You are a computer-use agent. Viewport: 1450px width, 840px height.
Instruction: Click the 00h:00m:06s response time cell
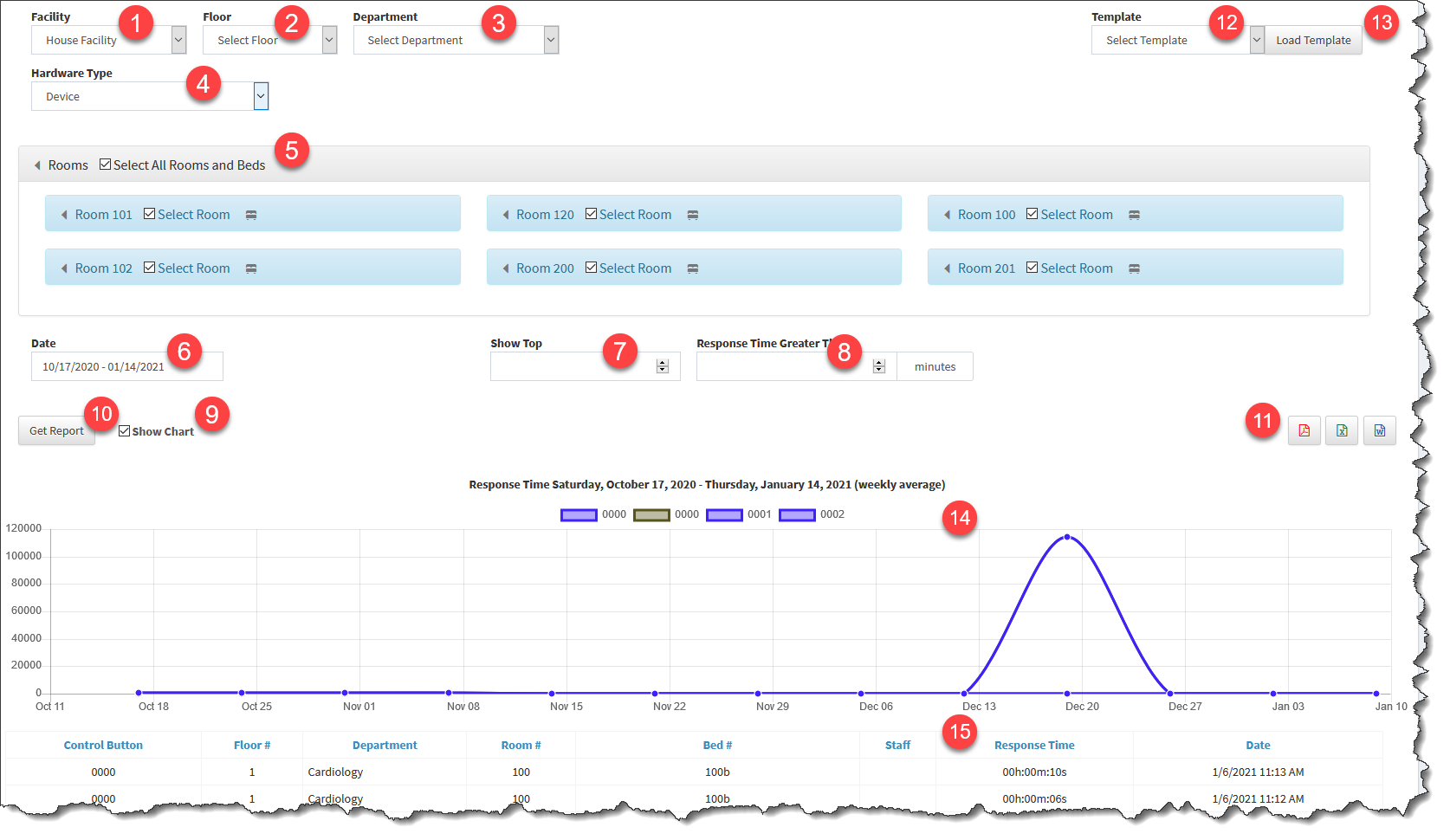[1034, 798]
